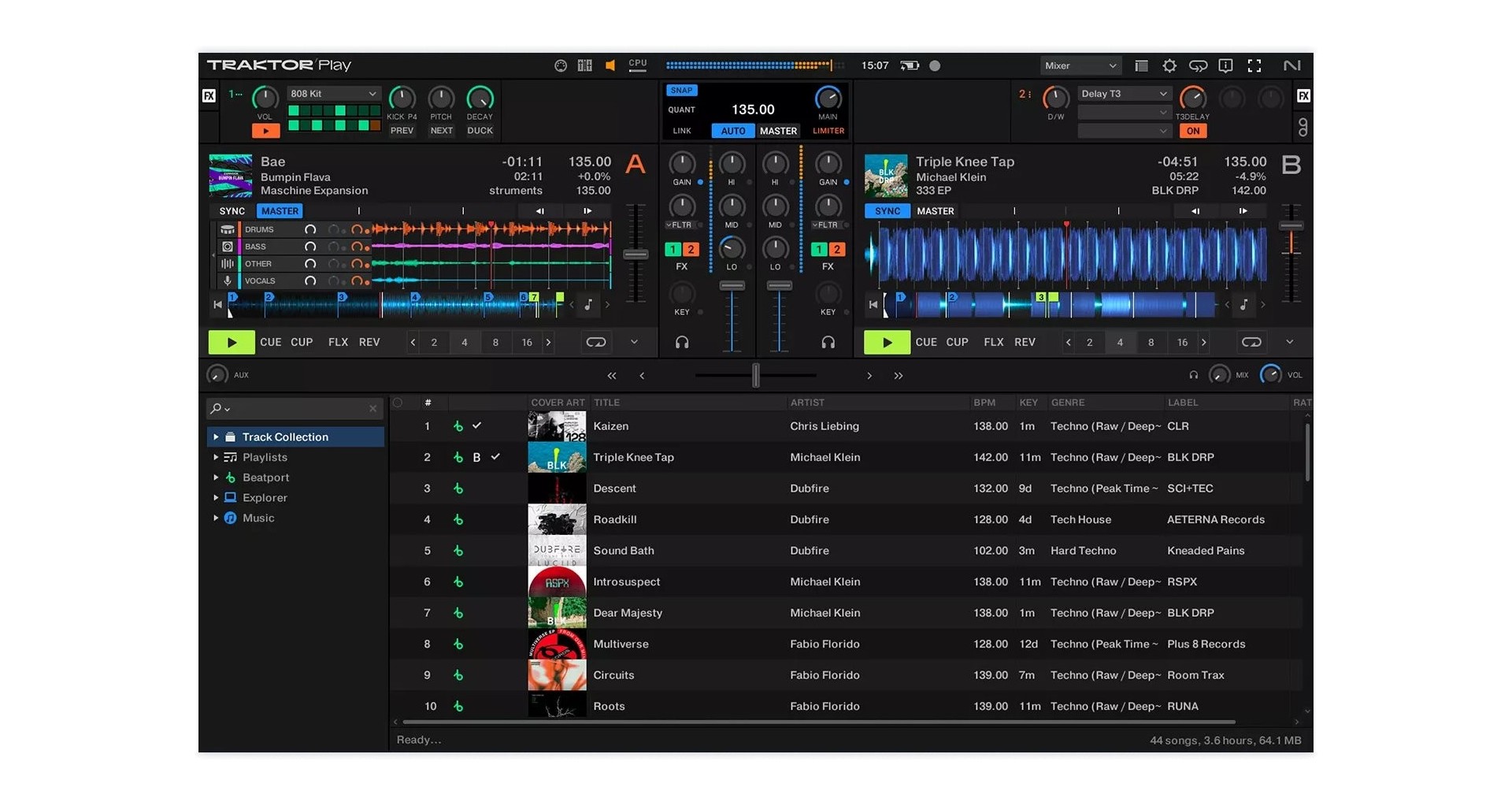The width and height of the screenshot is (1512, 806).
Task: Sort tracks by the LABEL column header
Action: 1183,403
